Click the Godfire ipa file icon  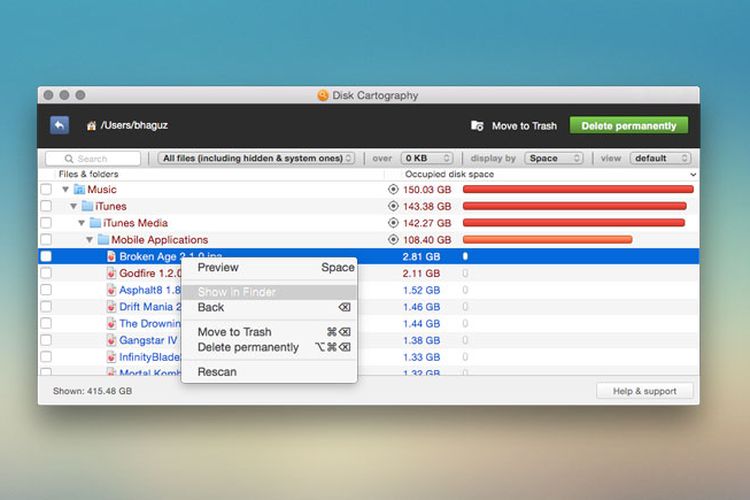click(111, 273)
